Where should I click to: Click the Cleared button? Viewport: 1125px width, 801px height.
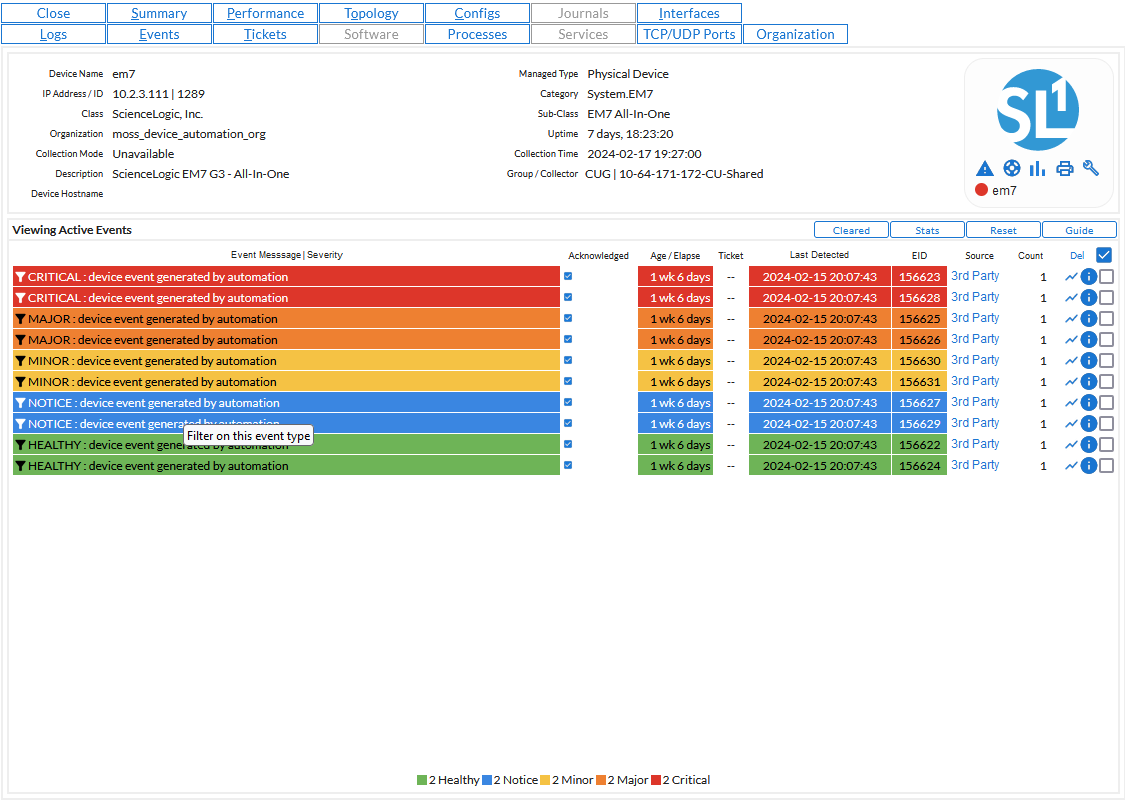pyautogui.click(x=851, y=230)
